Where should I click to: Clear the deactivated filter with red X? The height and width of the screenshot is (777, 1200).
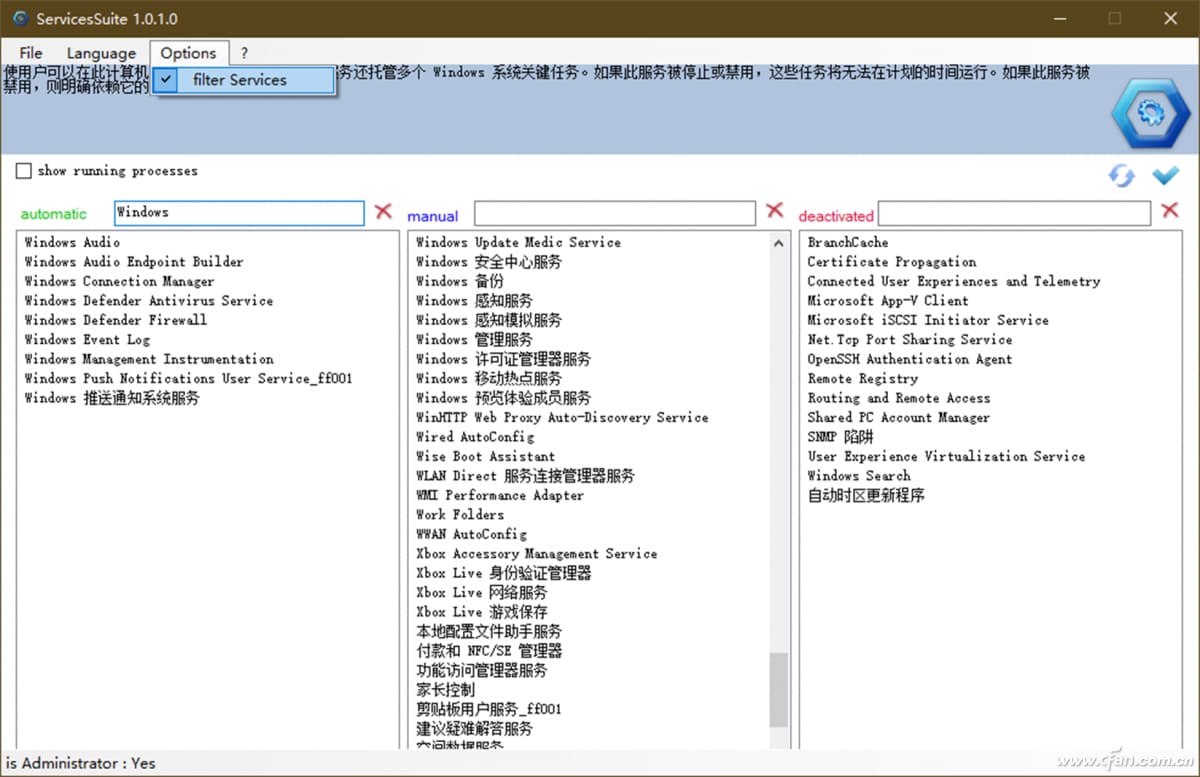coord(1169,211)
